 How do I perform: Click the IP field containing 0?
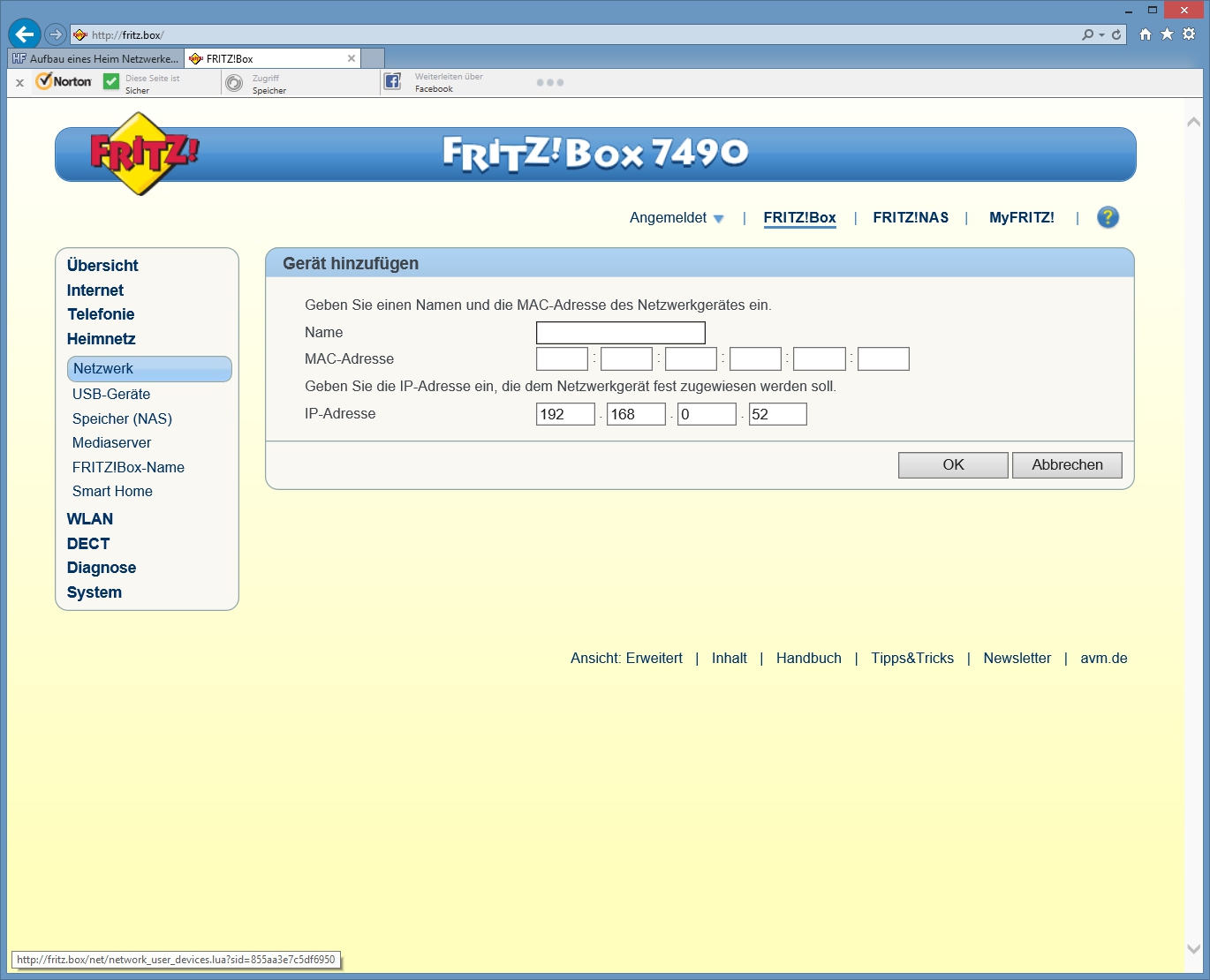pyautogui.click(x=707, y=414)
